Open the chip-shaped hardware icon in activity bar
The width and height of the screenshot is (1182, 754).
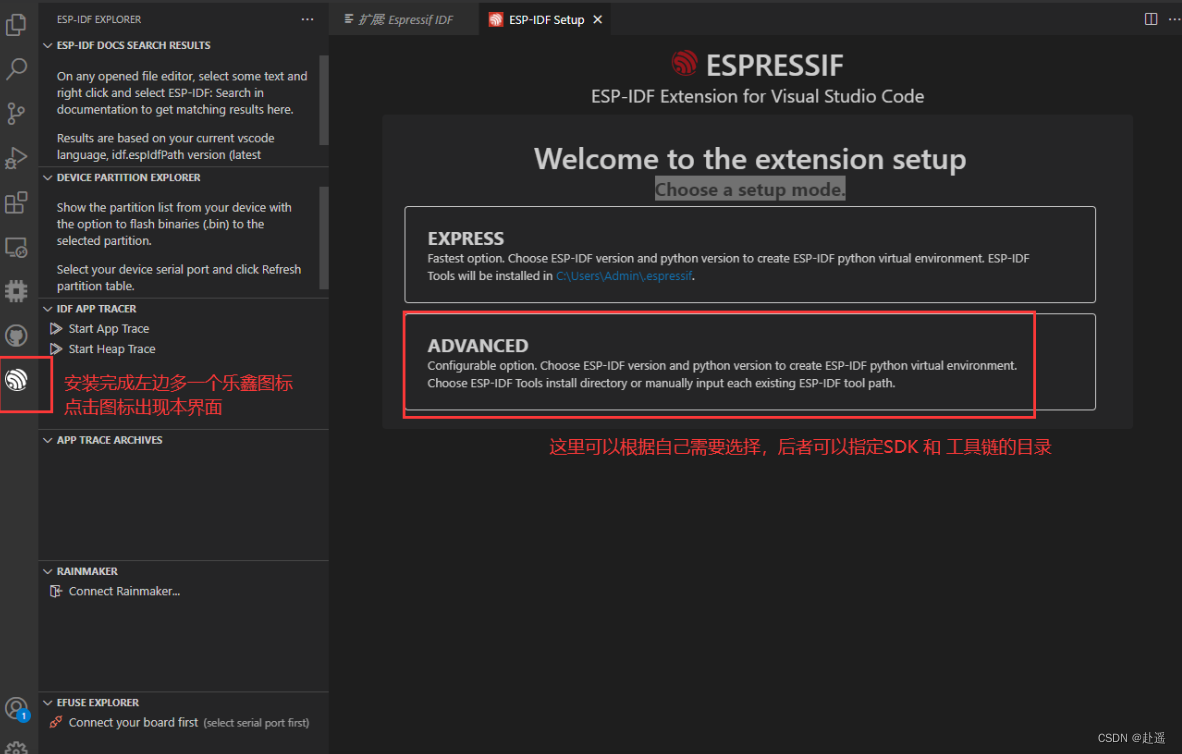pyautogui.click(x=16, y=291)
